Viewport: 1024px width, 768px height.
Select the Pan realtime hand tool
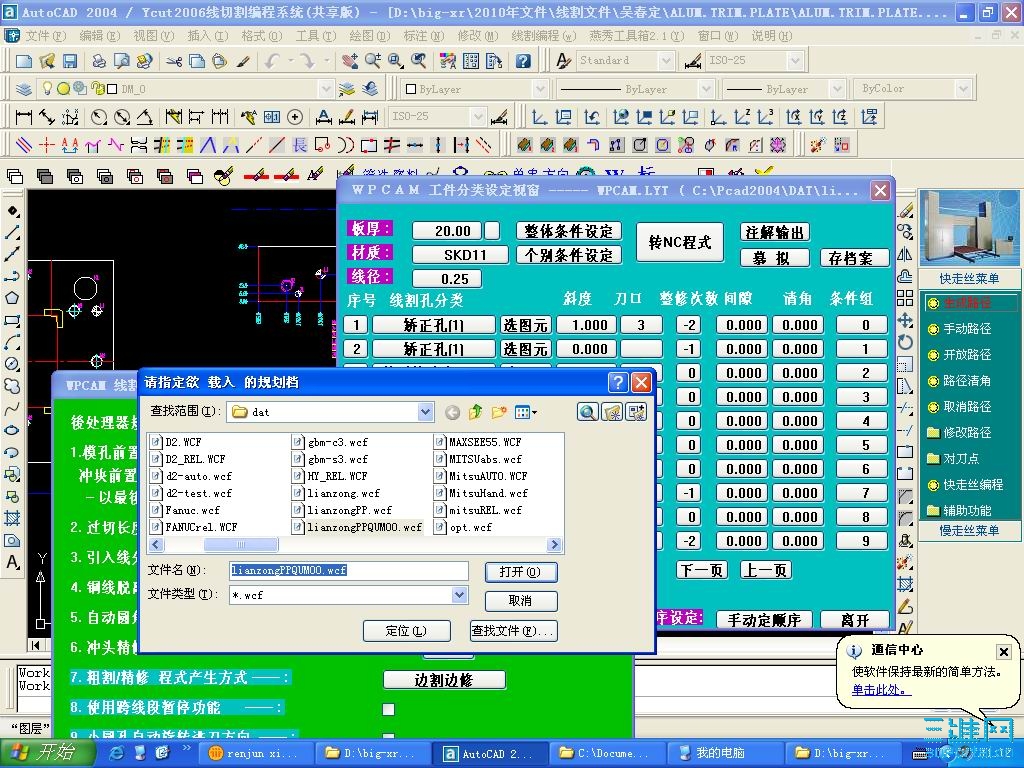point(350,61)
